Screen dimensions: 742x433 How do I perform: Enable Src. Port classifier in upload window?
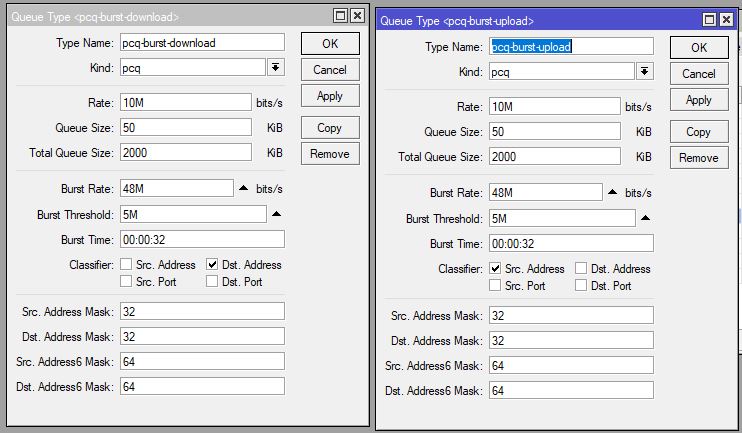coord(495,285)
